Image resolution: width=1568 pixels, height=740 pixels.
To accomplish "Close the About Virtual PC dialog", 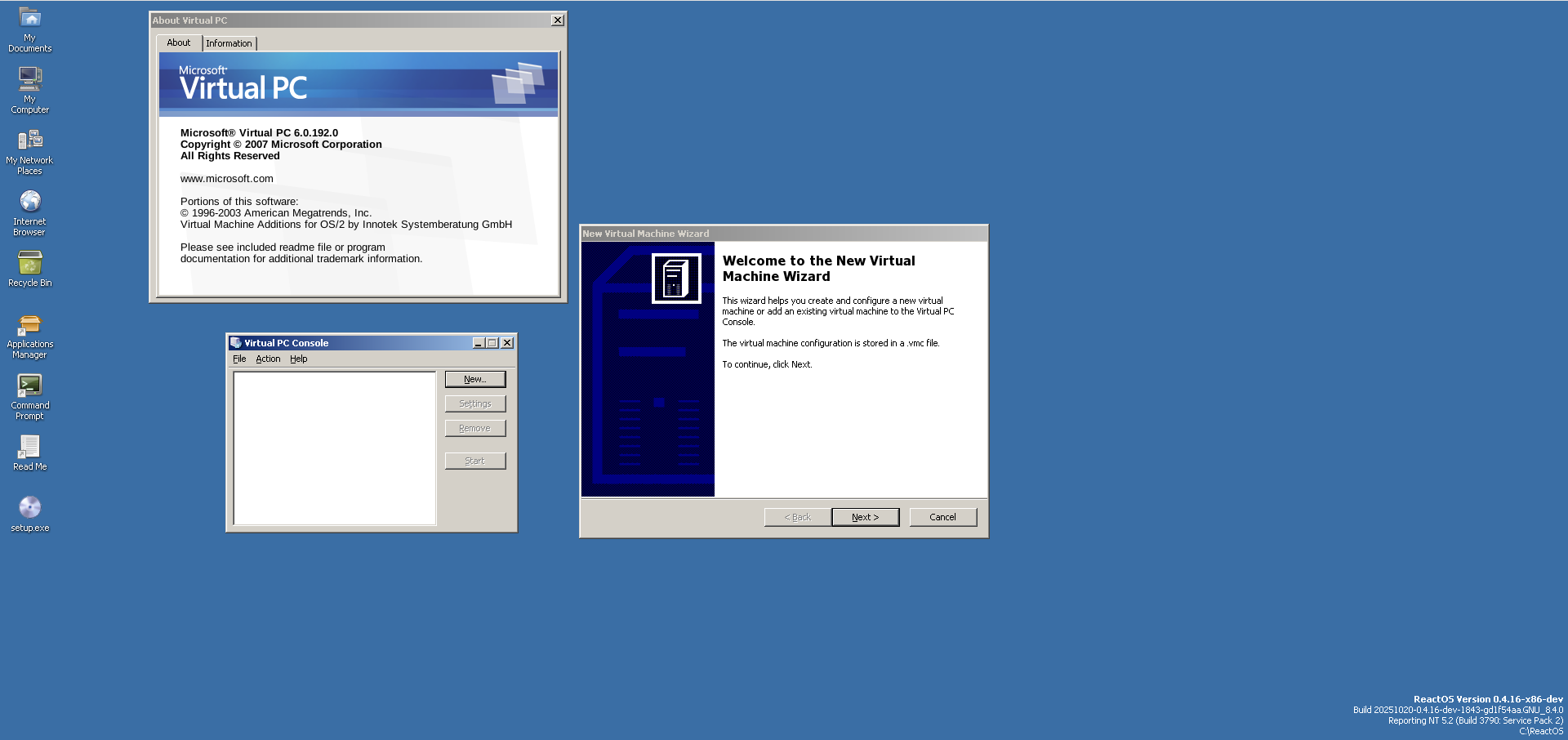I will pyautogui.click(x=558, y=20).
